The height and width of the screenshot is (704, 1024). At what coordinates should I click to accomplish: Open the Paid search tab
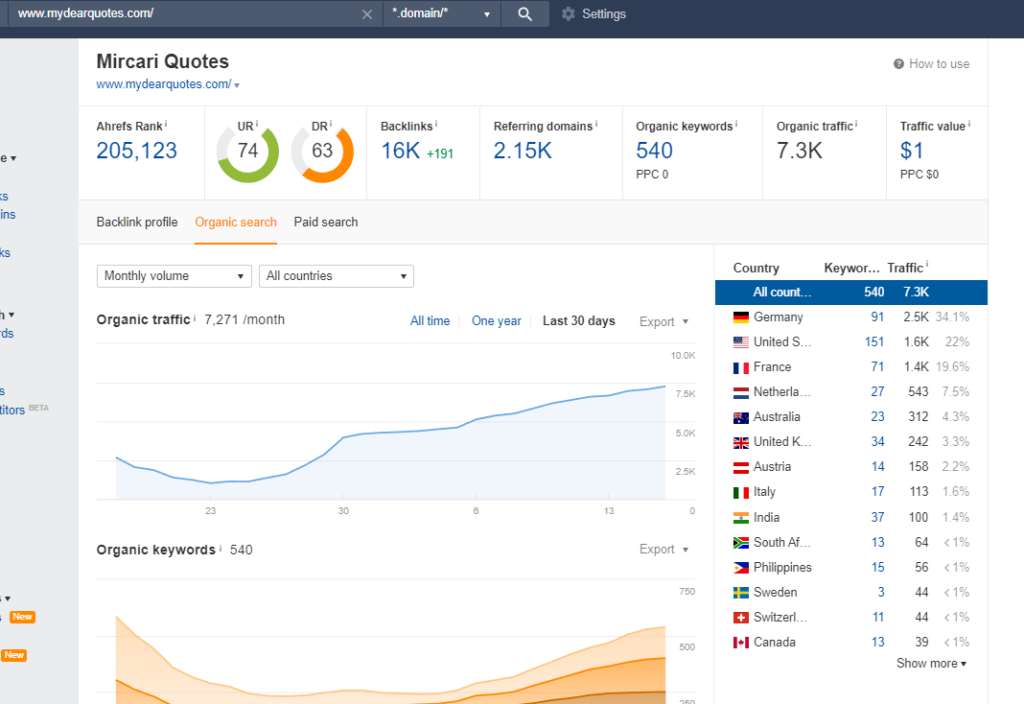click(x=326, y=222)
